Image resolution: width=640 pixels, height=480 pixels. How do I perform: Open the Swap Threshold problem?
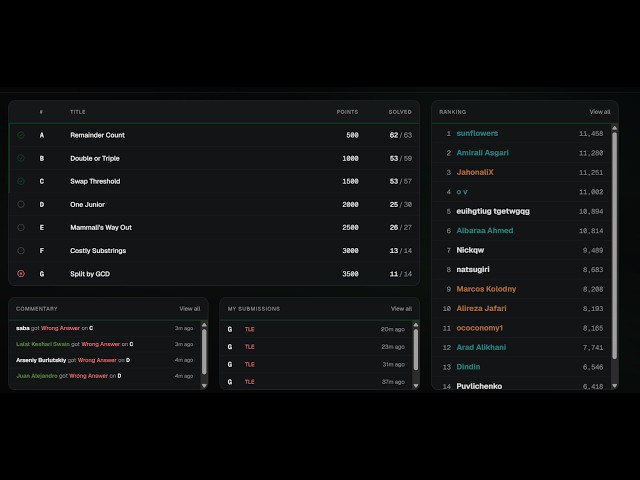(x=95, y=181)
